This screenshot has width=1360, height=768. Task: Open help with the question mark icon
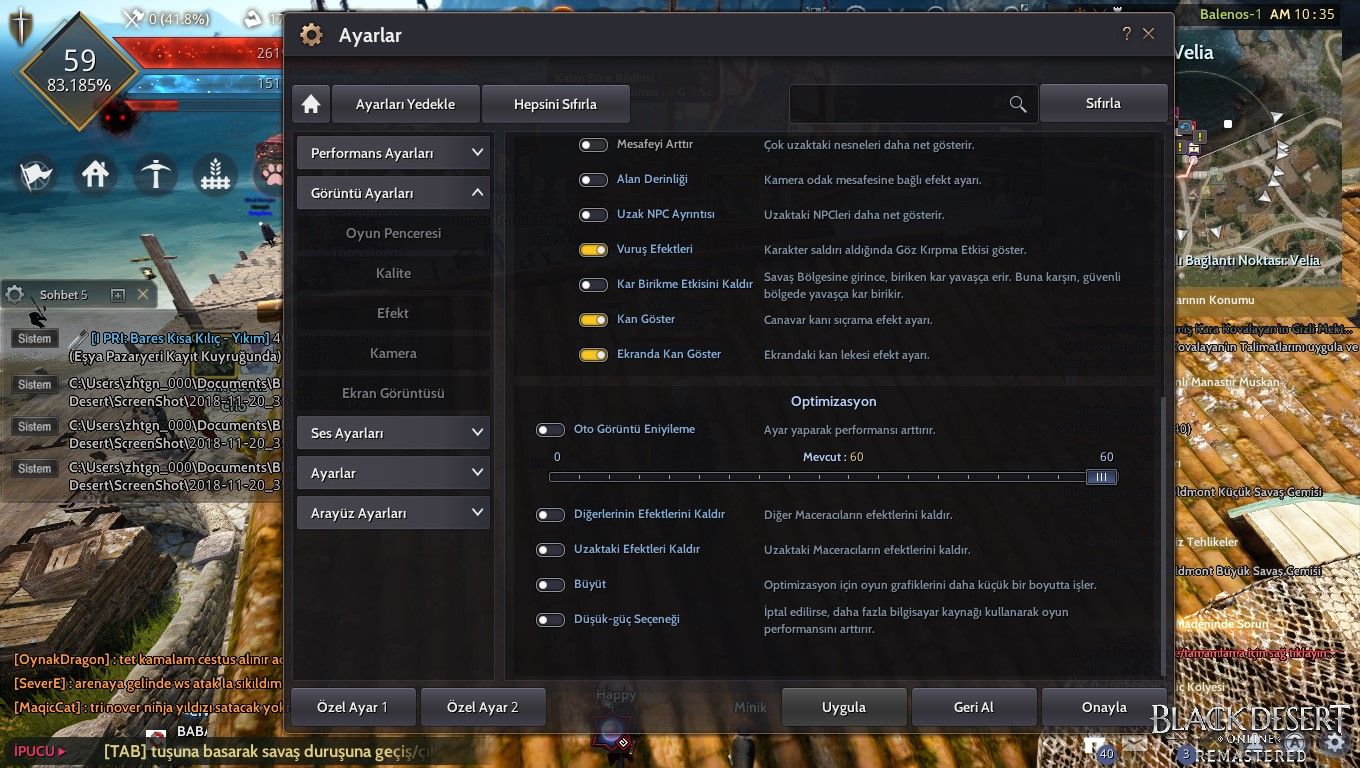[1127, 34]
